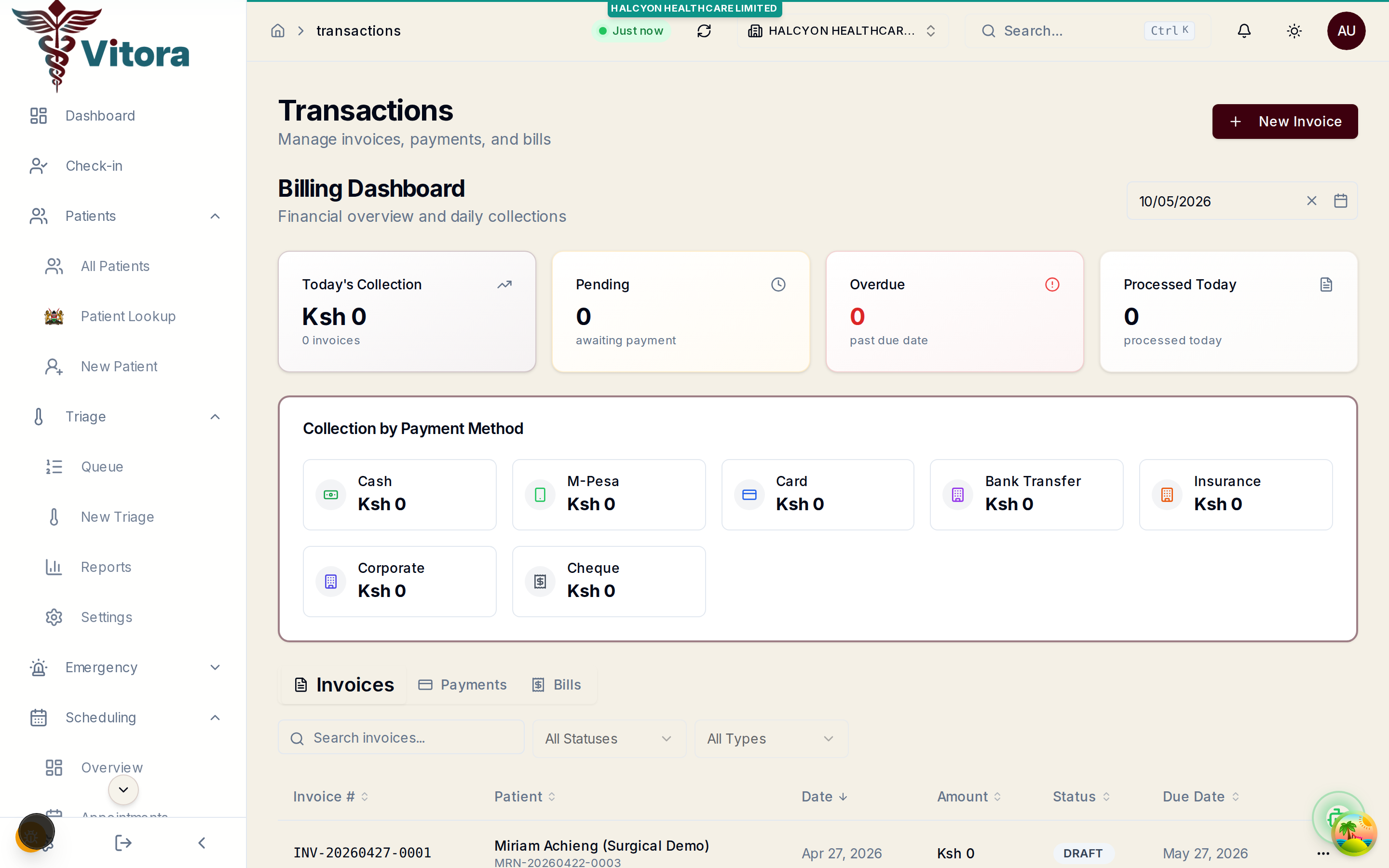Click the Insurance payment icon
1389x868 pixels.
tap(1167, 495)
